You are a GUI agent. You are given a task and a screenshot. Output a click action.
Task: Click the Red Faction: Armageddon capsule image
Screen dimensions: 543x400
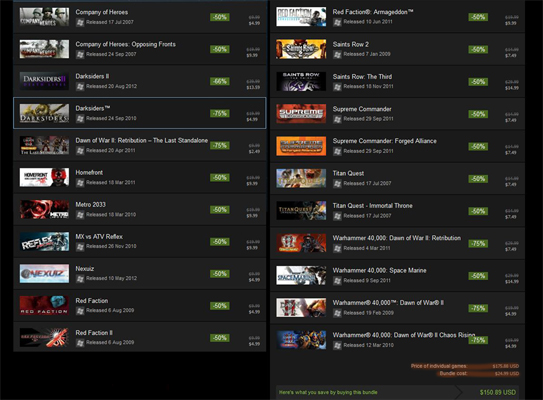[301, 17]
